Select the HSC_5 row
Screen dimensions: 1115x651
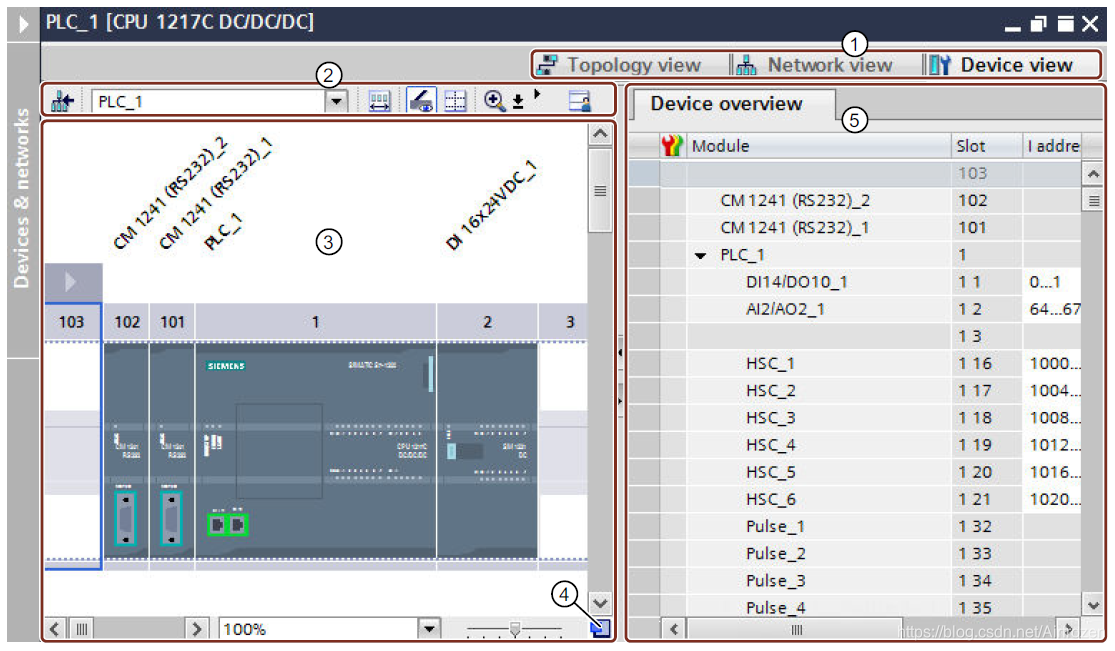point(855,472)
